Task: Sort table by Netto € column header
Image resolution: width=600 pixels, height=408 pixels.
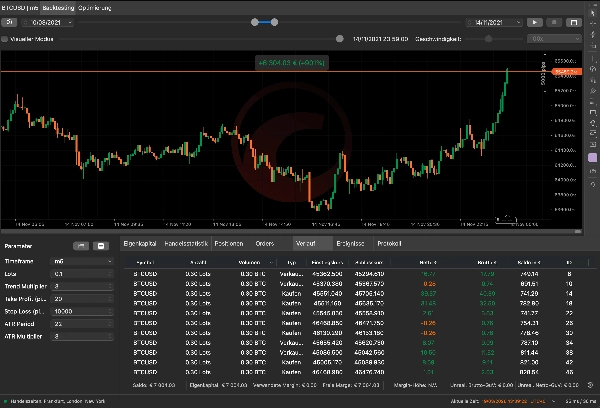Action: click(x=428, y=262)
